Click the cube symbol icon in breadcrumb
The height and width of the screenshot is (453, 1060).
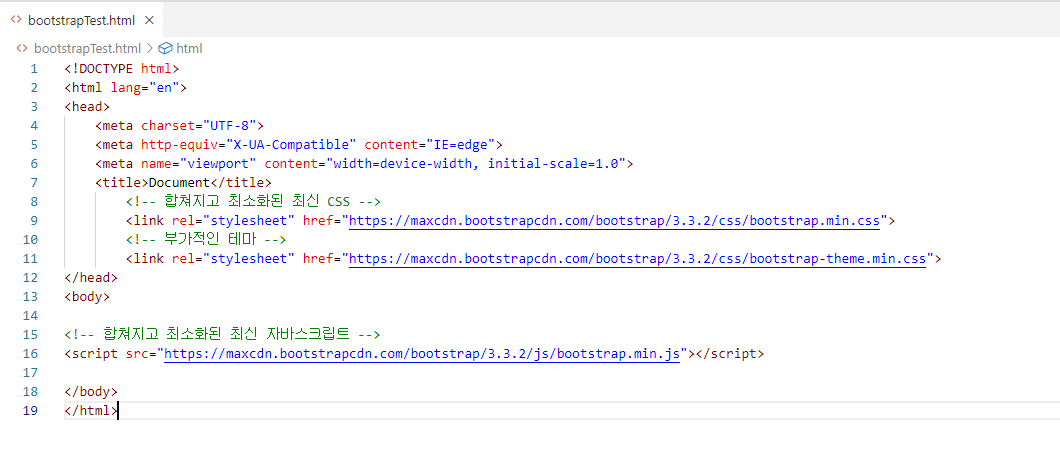pyautogui.click(x=166, y=49)
